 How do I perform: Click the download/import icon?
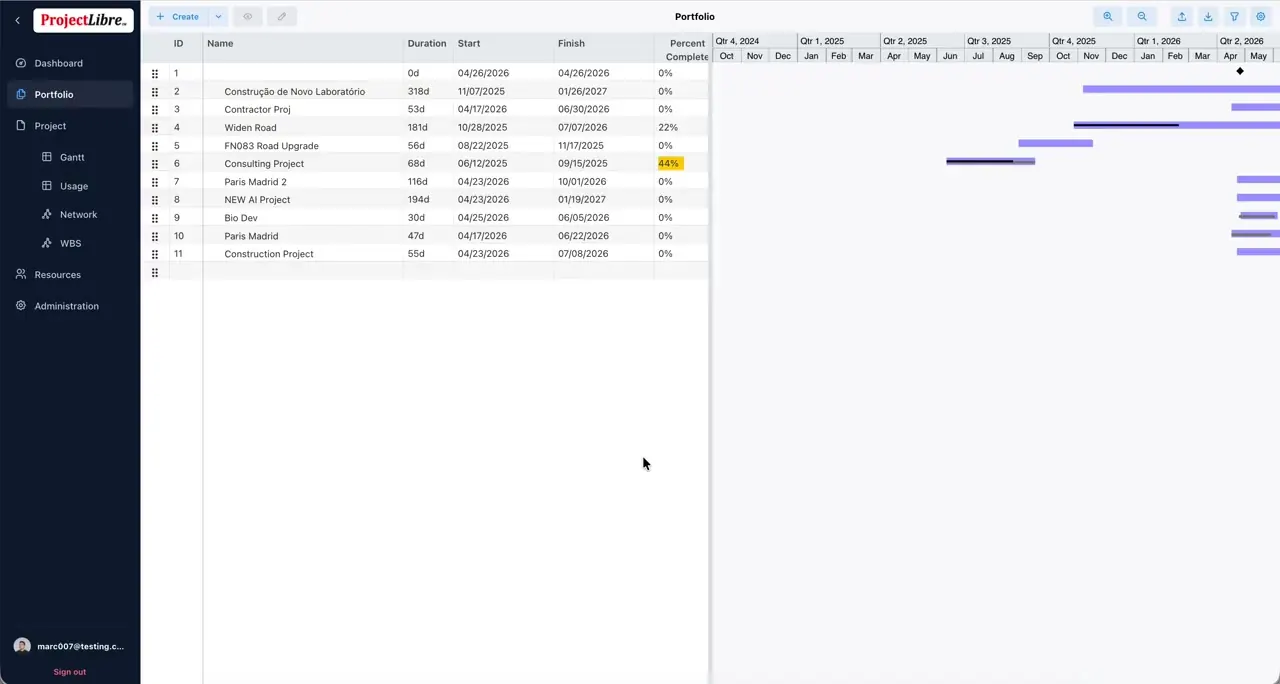[x=1208, y=17]
